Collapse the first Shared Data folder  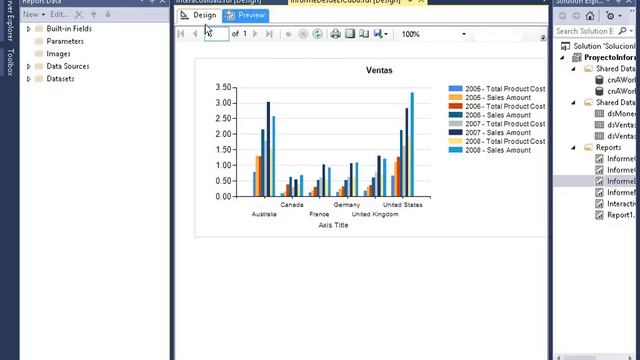(x=573, y=69)
